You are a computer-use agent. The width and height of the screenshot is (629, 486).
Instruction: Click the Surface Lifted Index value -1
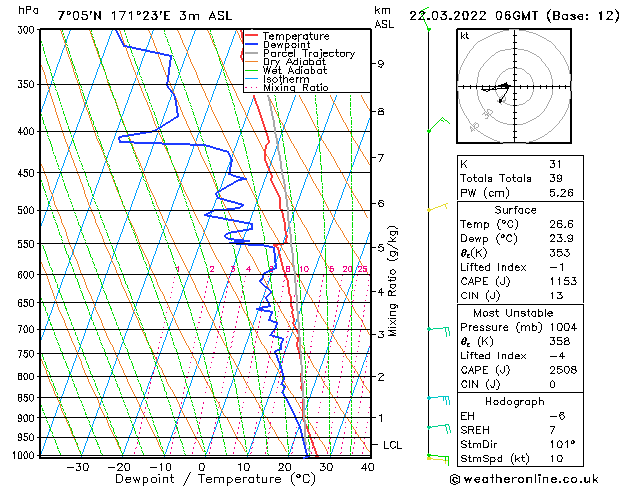[x=558, y=267]
